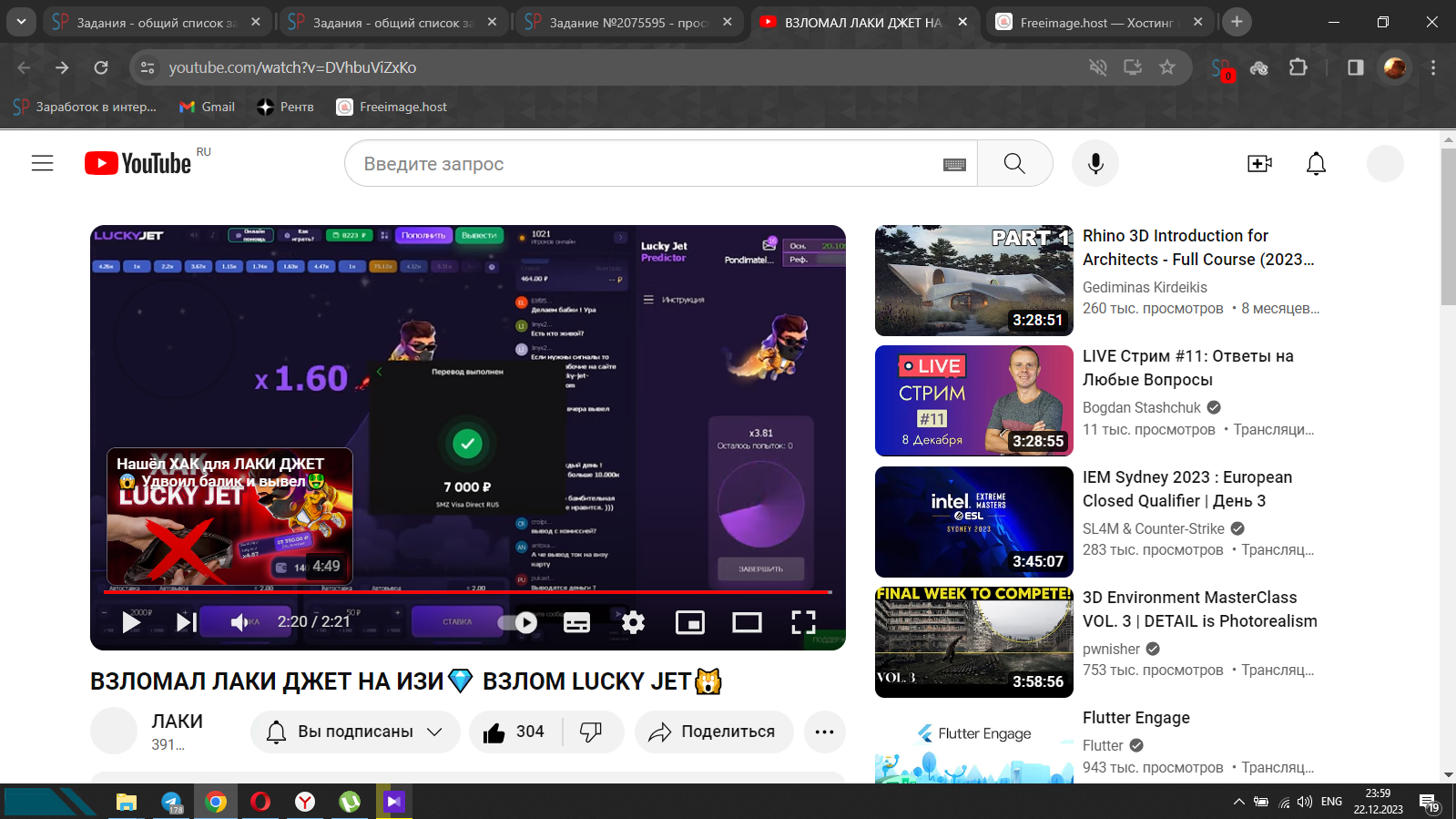Open IEM Sydney 2023 video thumbnail
Screen dimensions: 1456x819
(x=973, y=522)
